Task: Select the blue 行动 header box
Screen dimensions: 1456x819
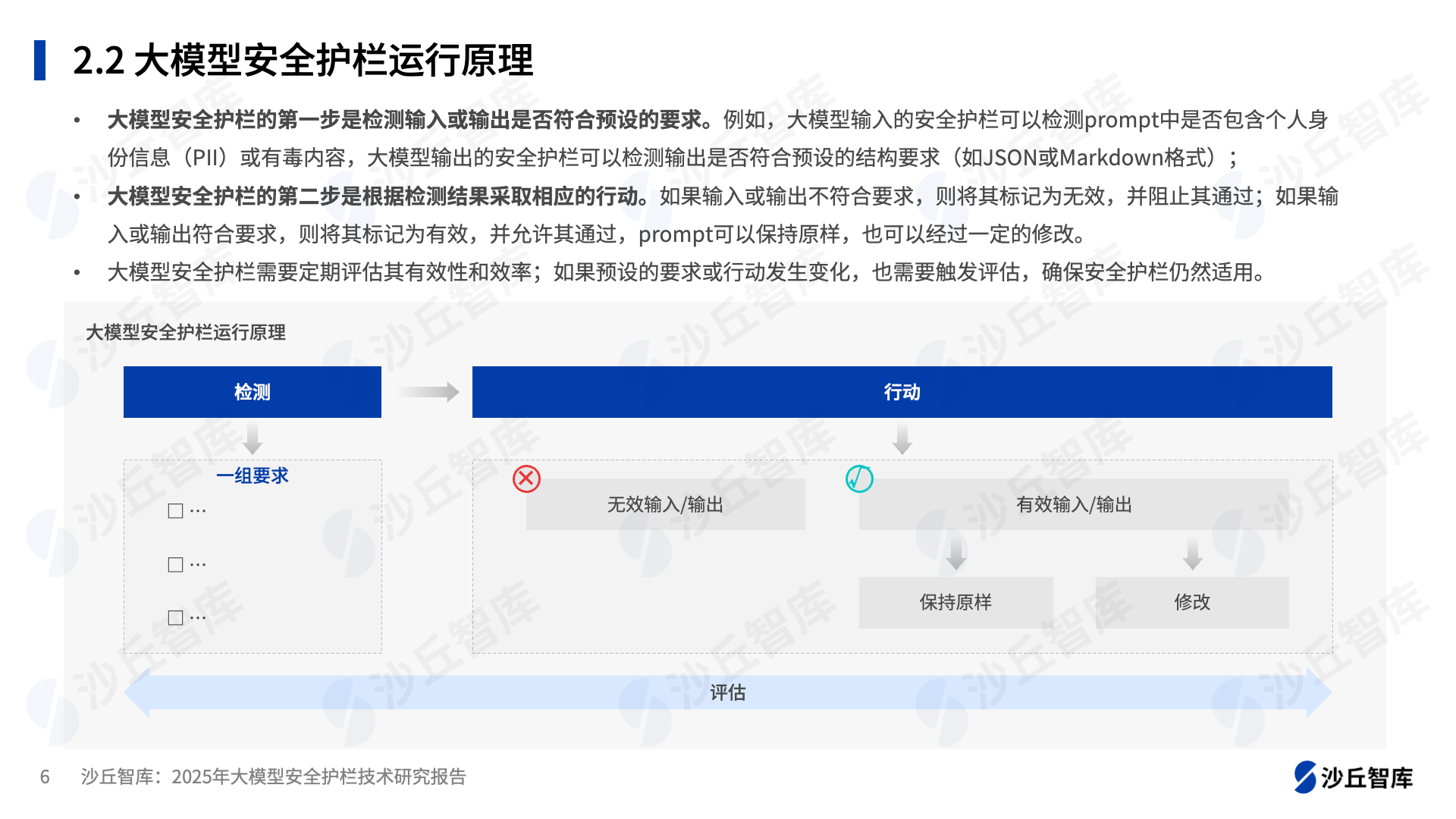Action: 902,392
